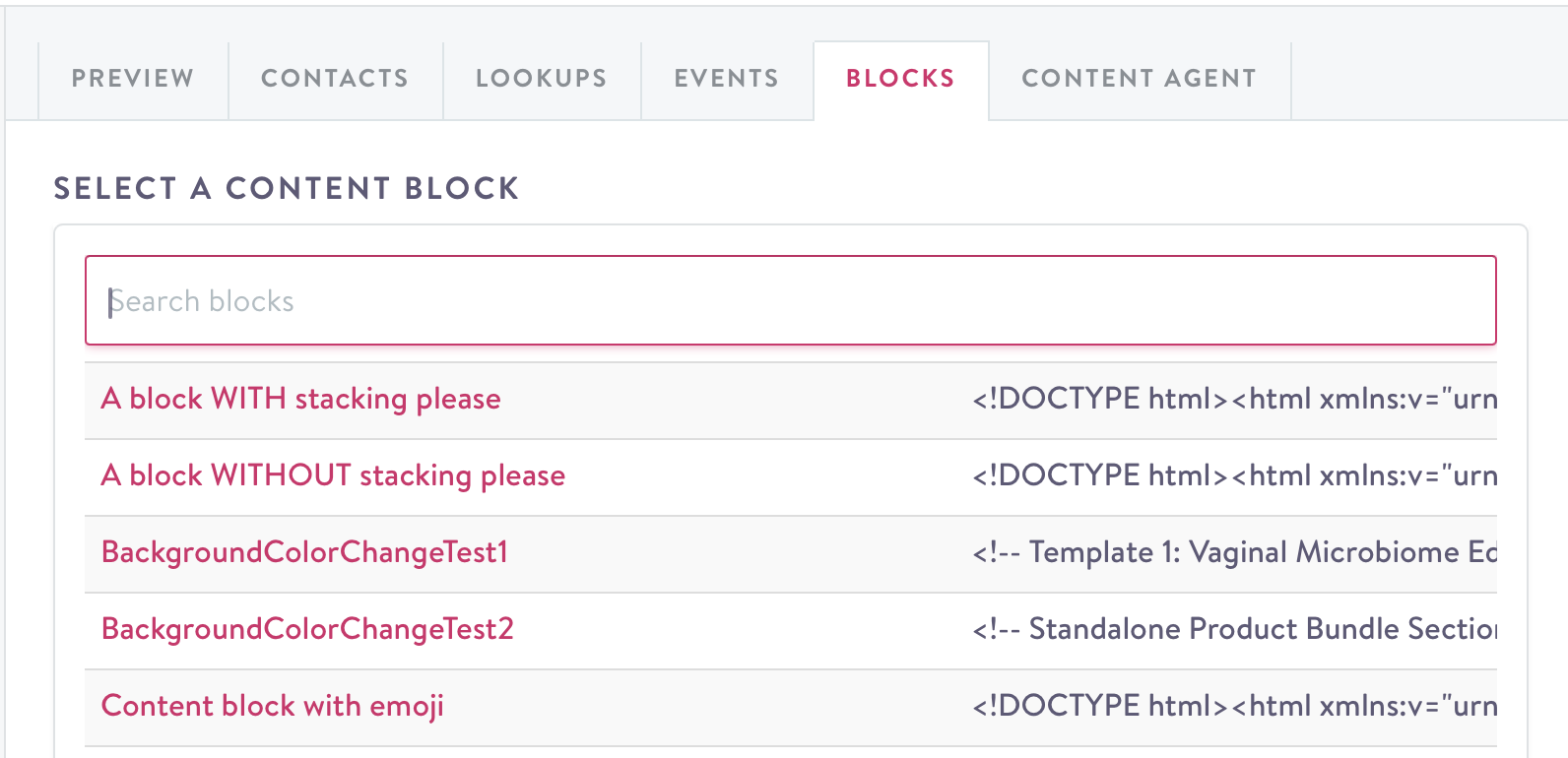Open the Content Agent tab
Image resolution: width=1568 pixels, height=758 pixels.
coord(1139,79)
